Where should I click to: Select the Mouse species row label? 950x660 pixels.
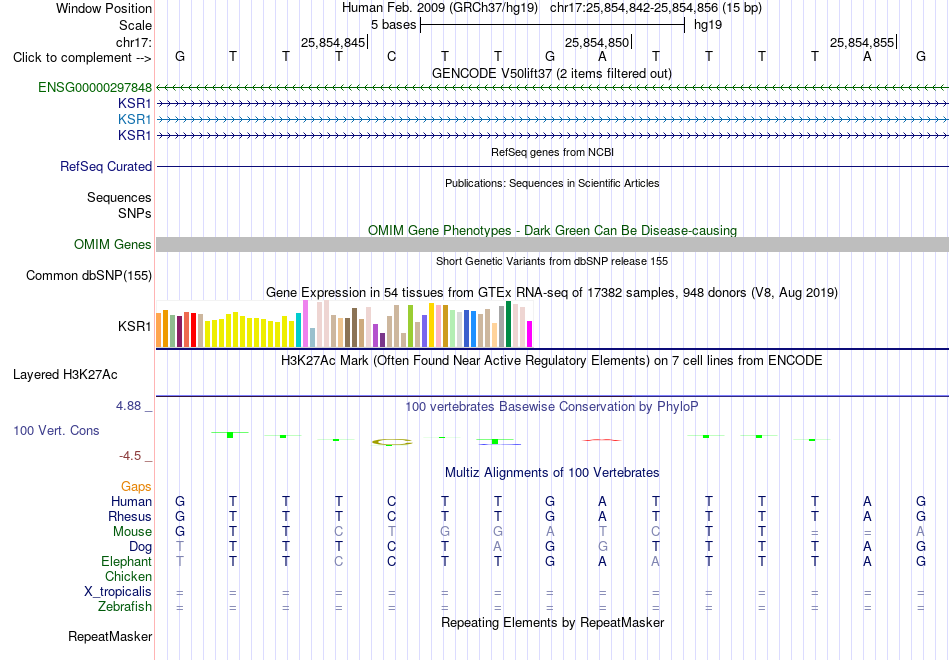click(132, 532)
